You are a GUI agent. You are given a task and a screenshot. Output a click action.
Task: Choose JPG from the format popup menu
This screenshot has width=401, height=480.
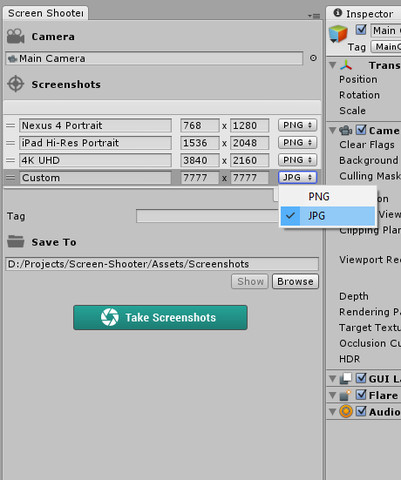pyautogui.click(x=328, y=216)
